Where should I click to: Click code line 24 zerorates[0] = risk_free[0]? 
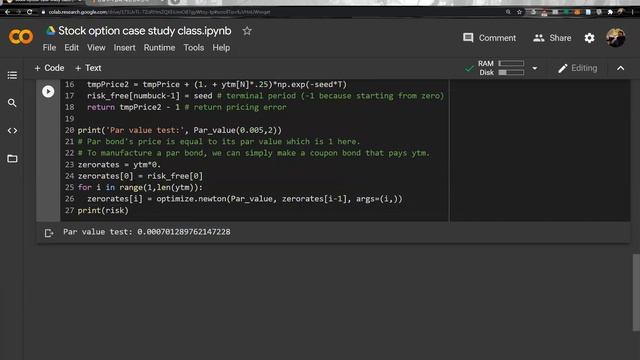point(140,176)
